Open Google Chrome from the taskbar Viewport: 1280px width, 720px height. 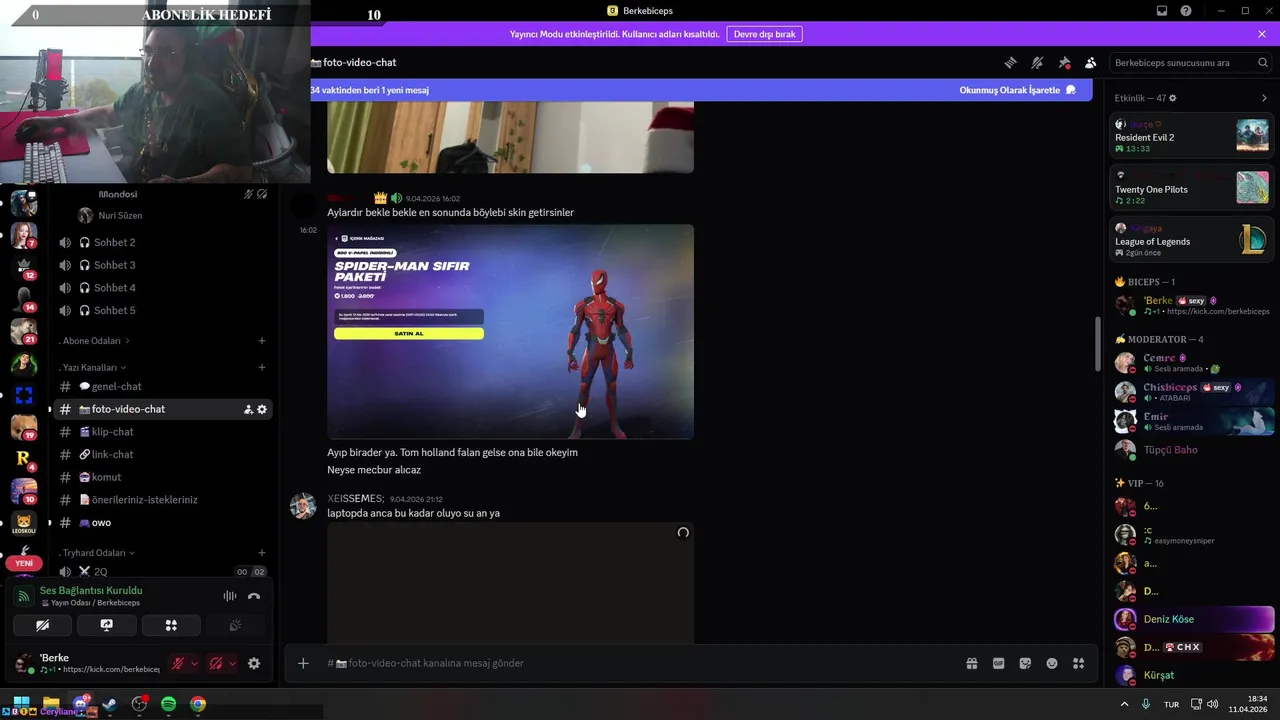198,704
